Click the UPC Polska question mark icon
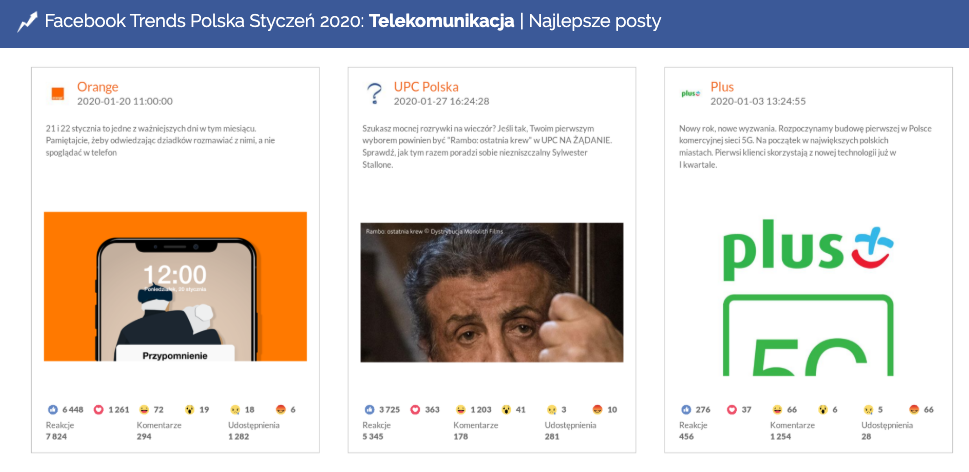Viewport: 969px width, 472px height. coord(374,94)
